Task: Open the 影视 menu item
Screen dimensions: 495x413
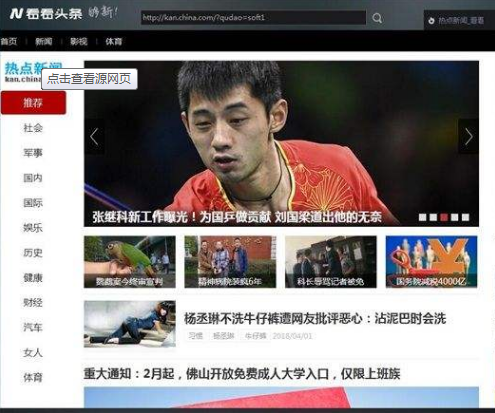Action: (x=79, y=41)
